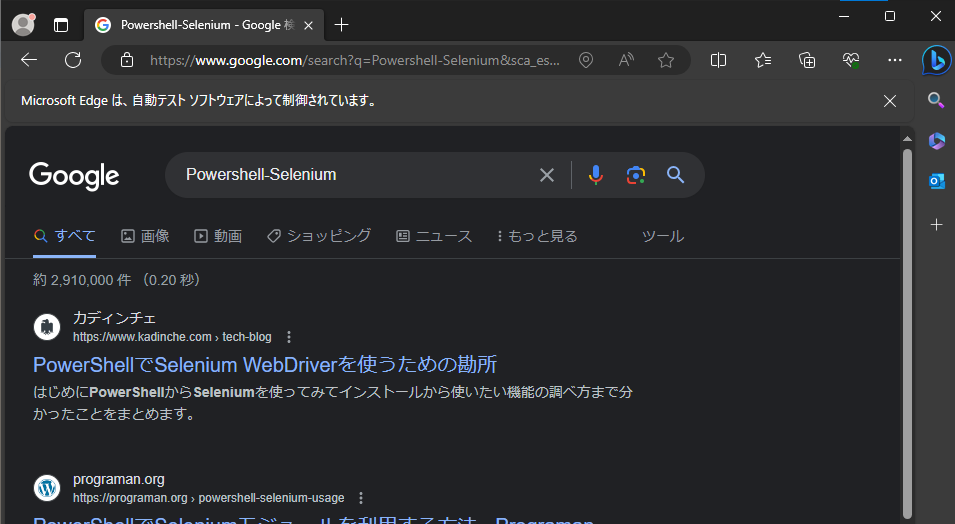Viewport: 955px width, 524px height.
Task: Open the Collections panel
Action: pyautogui.click(x=807, y=60)
